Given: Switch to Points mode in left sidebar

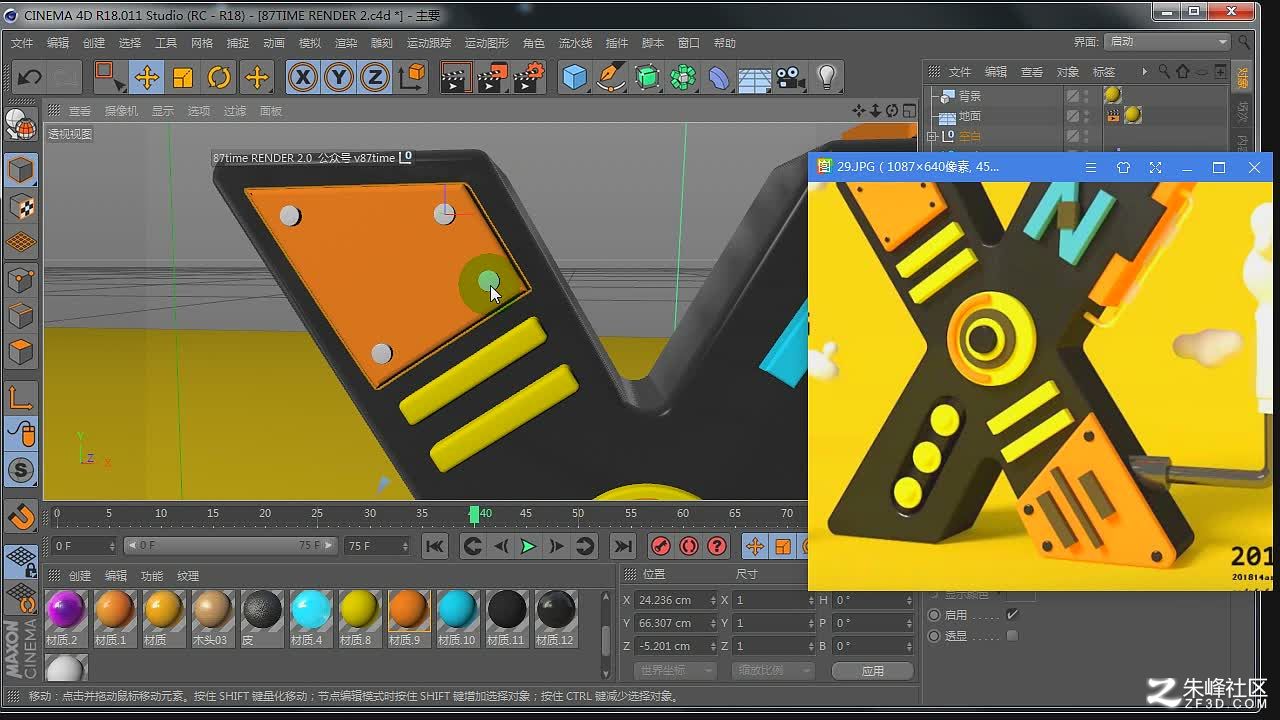Looking at the screenshot, I should click(21, 279).
